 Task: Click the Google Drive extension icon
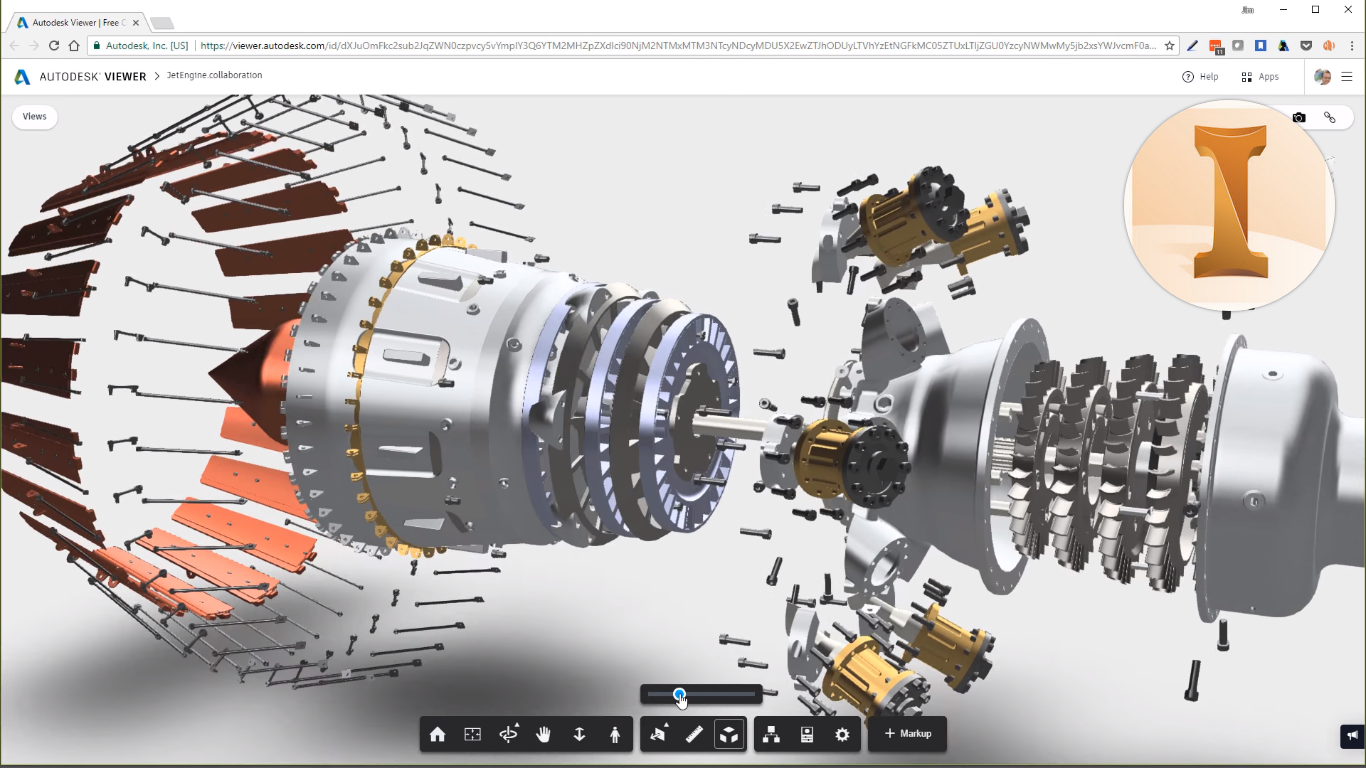tap(1284, 46)
